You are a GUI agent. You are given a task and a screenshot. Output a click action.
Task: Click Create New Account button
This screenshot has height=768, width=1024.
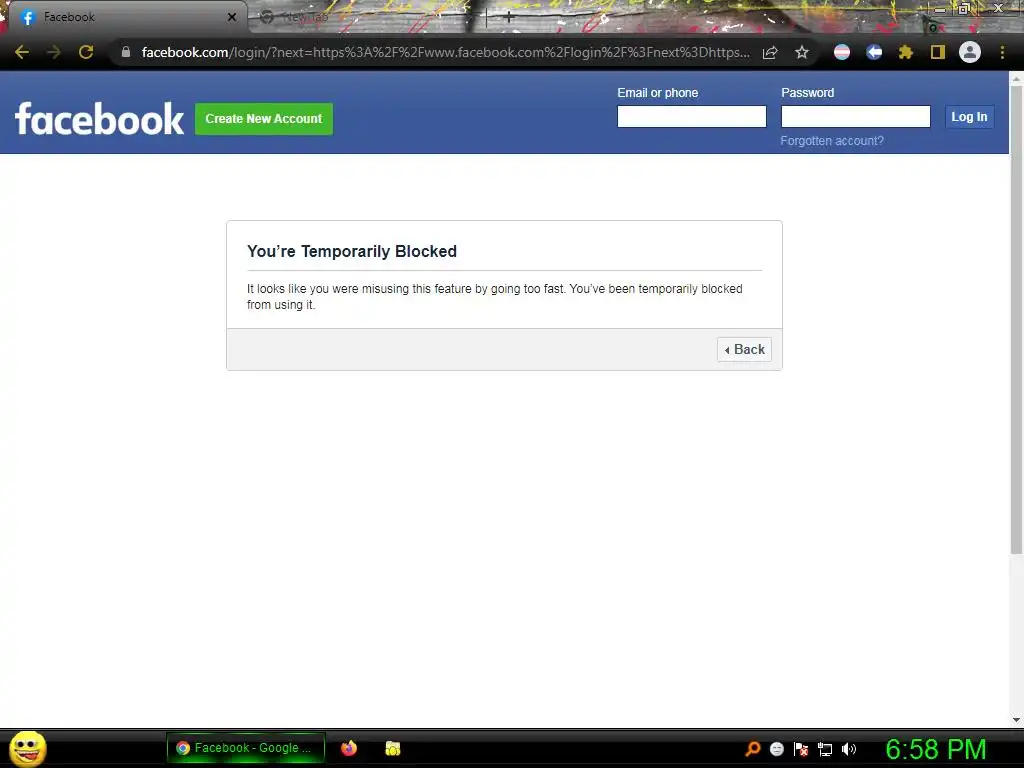[x=264, y=119]
